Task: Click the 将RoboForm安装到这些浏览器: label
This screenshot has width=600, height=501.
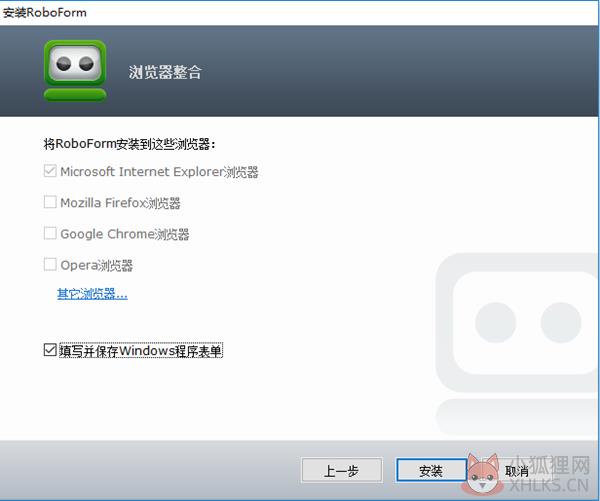Action: click(x=129, y=144)
